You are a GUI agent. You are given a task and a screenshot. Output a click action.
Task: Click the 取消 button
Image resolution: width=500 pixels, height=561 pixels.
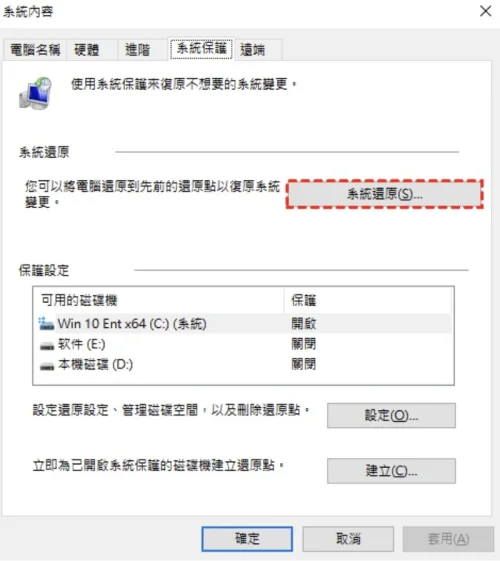348,538
